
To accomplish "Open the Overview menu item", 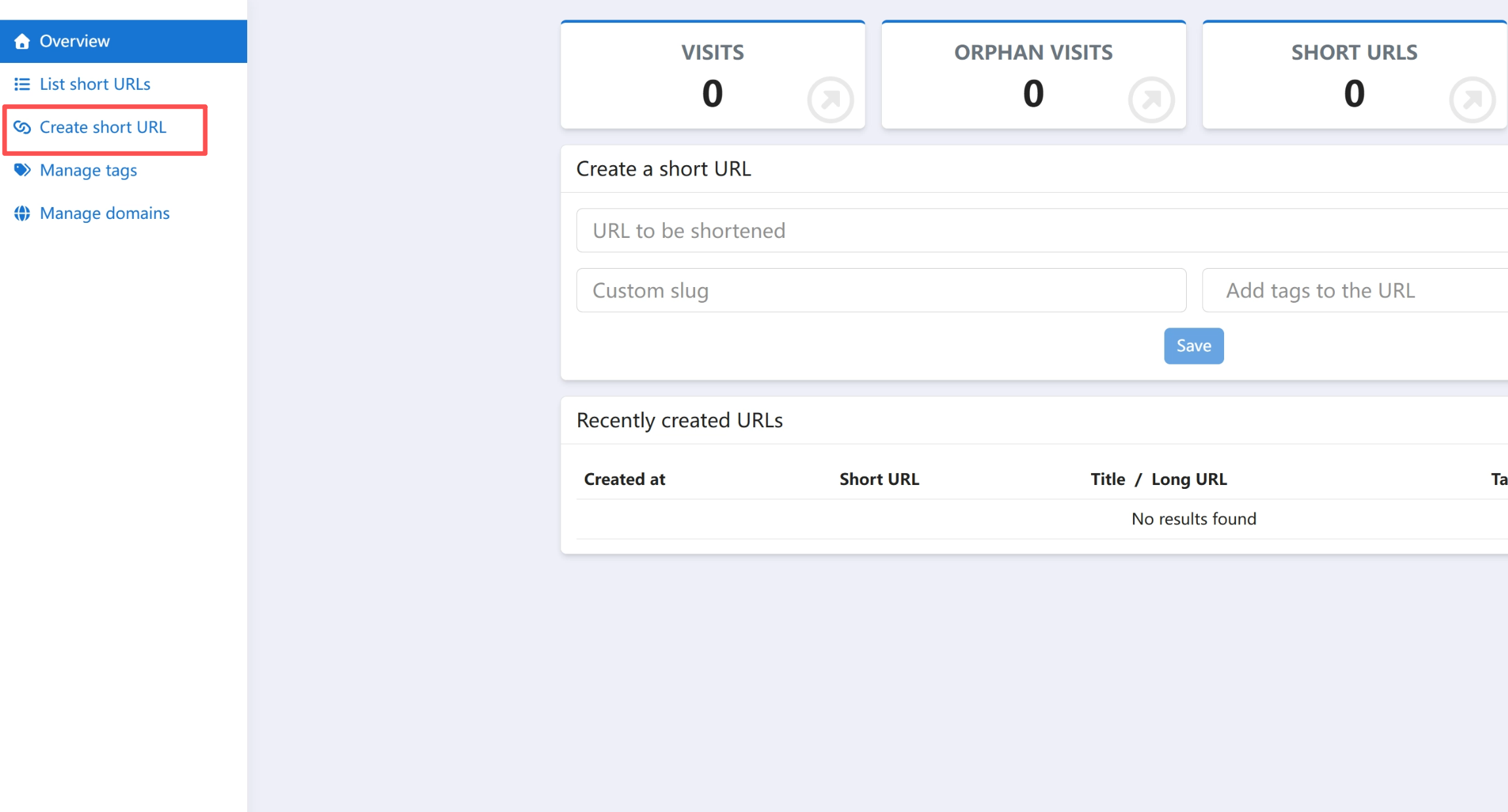I will pos(75,41).
